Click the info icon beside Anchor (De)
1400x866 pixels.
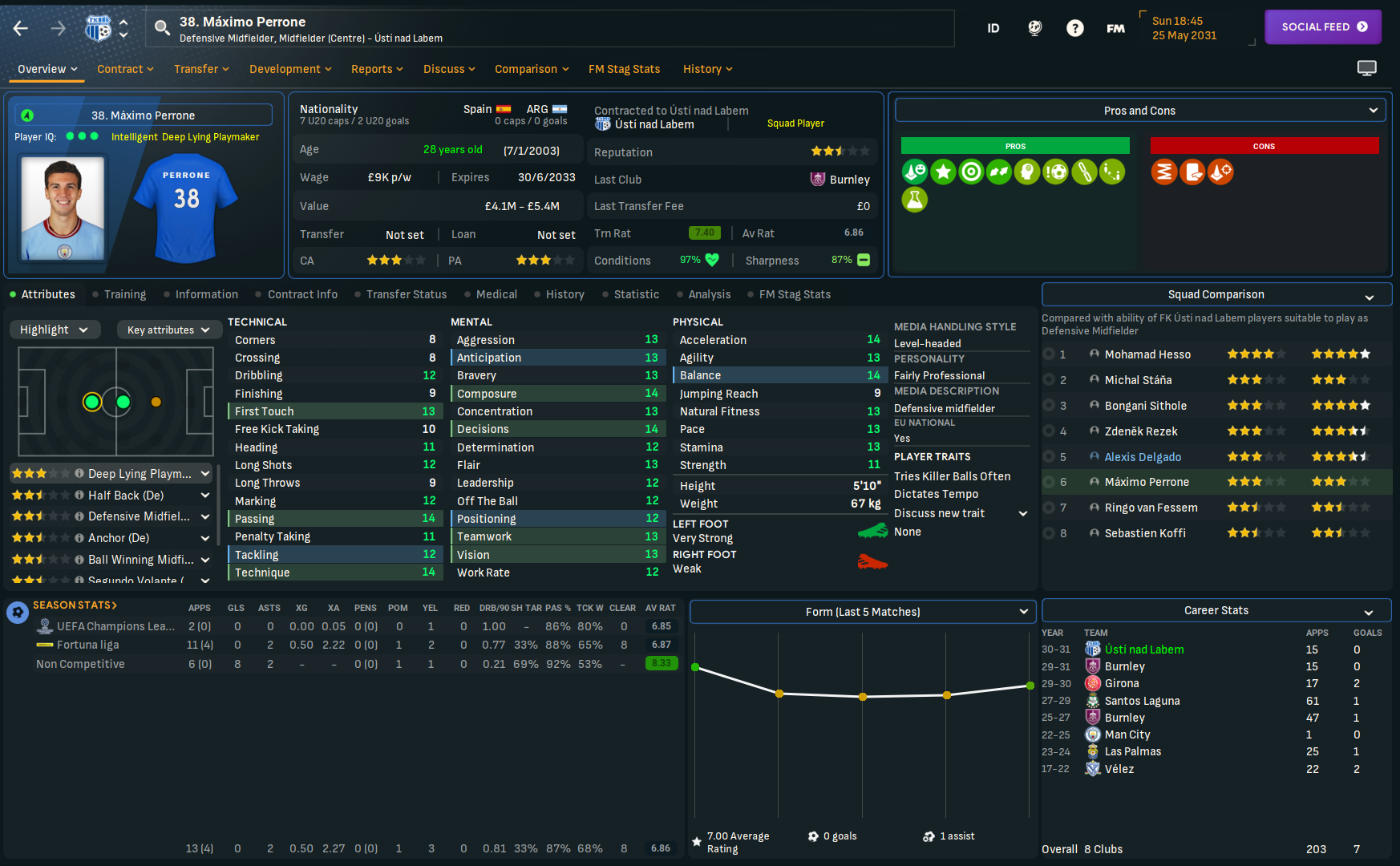[79, 537]
